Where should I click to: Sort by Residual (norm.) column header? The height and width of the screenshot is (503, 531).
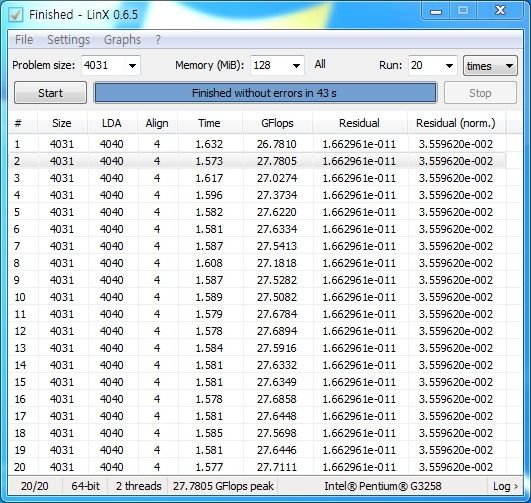coord(456,123)
